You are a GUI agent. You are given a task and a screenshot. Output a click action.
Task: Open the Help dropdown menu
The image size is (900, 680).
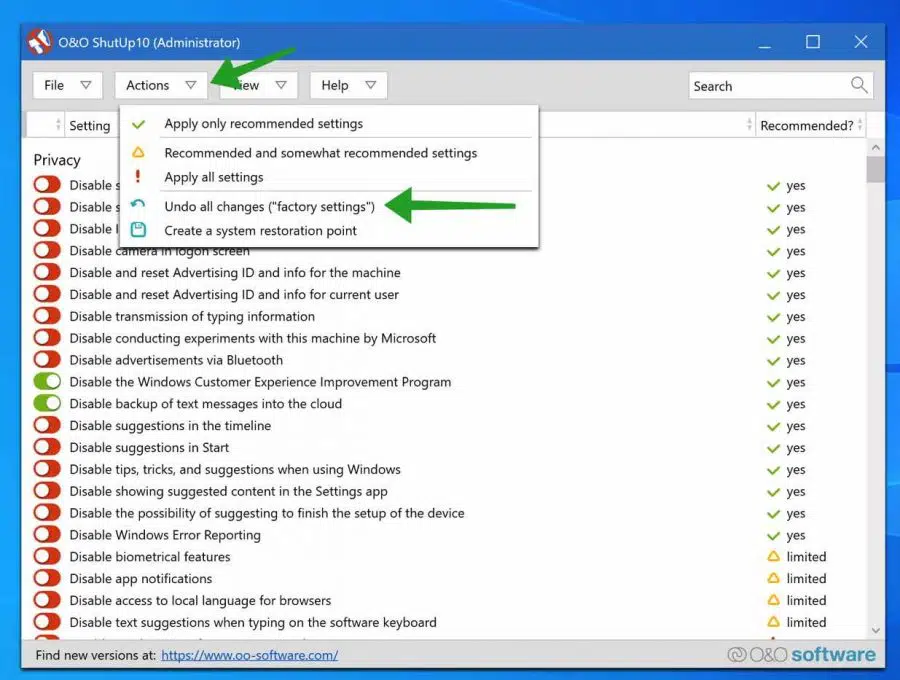click(x=348, y=85)
